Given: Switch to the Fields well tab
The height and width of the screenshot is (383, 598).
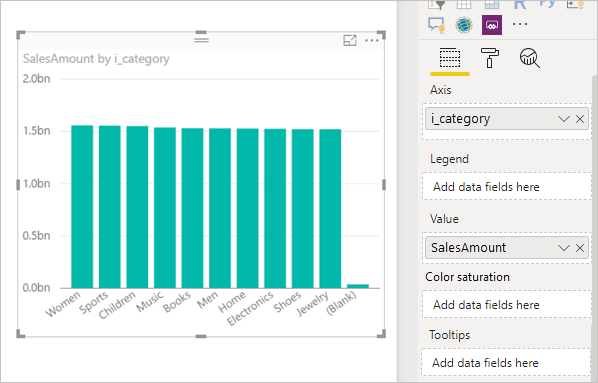Looking at the screenshot, I should click(450, 58).
